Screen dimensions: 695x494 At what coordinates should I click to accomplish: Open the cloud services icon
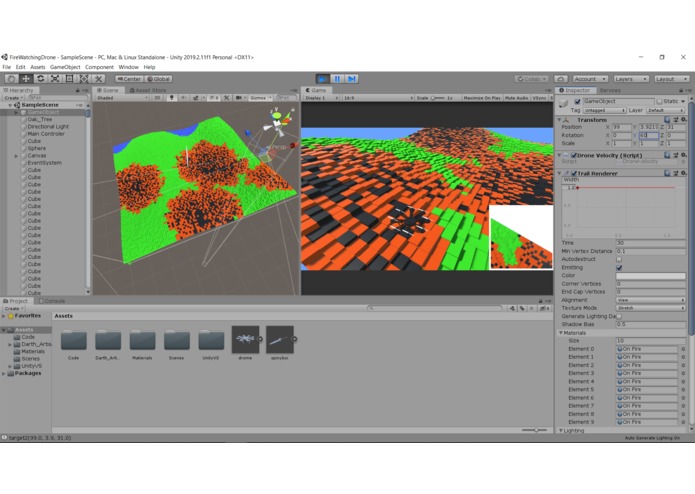coord(561,79)
